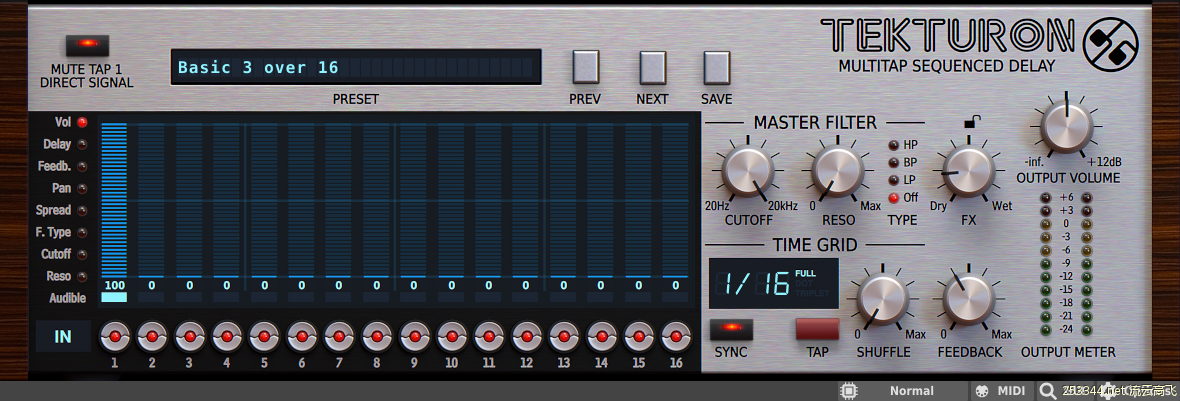Save preset with SAVE button
Screen dimensions: 1180x401
click(x=716, y=67)
